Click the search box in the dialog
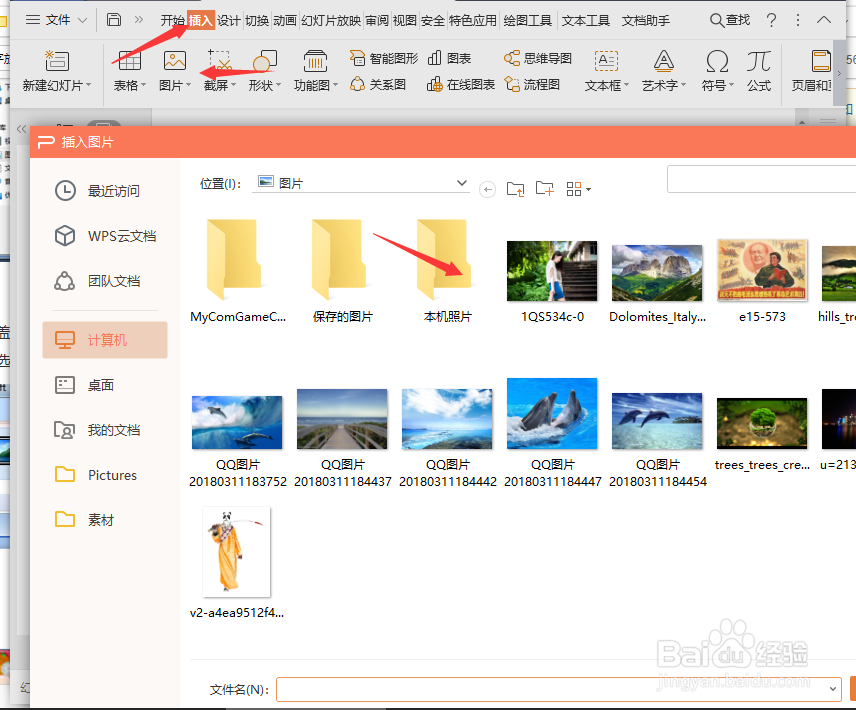Image resolution: width=856 pixels, height=710 pixels. pos(762,179)
